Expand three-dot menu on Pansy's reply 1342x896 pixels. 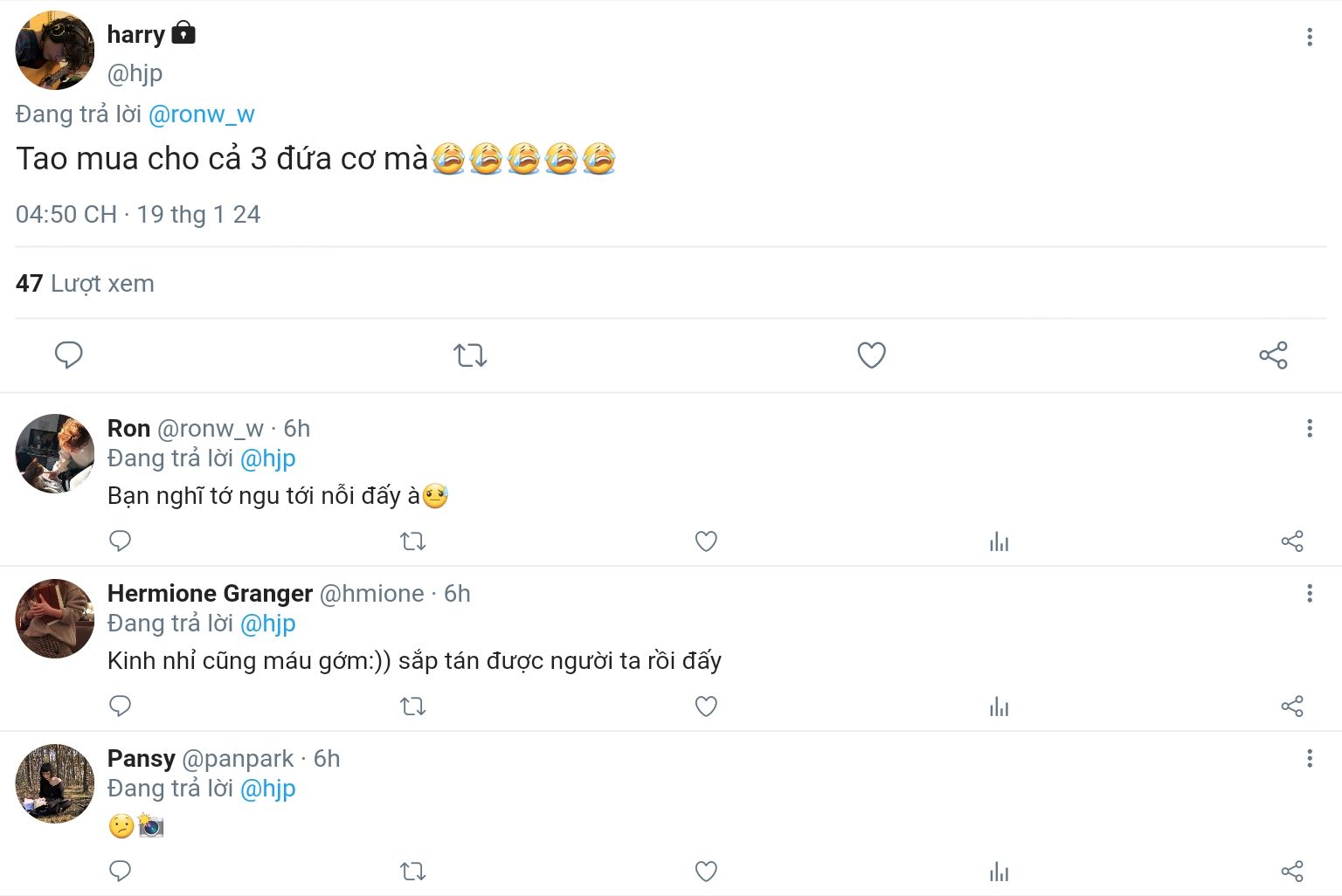click(x=1309, y=758)
